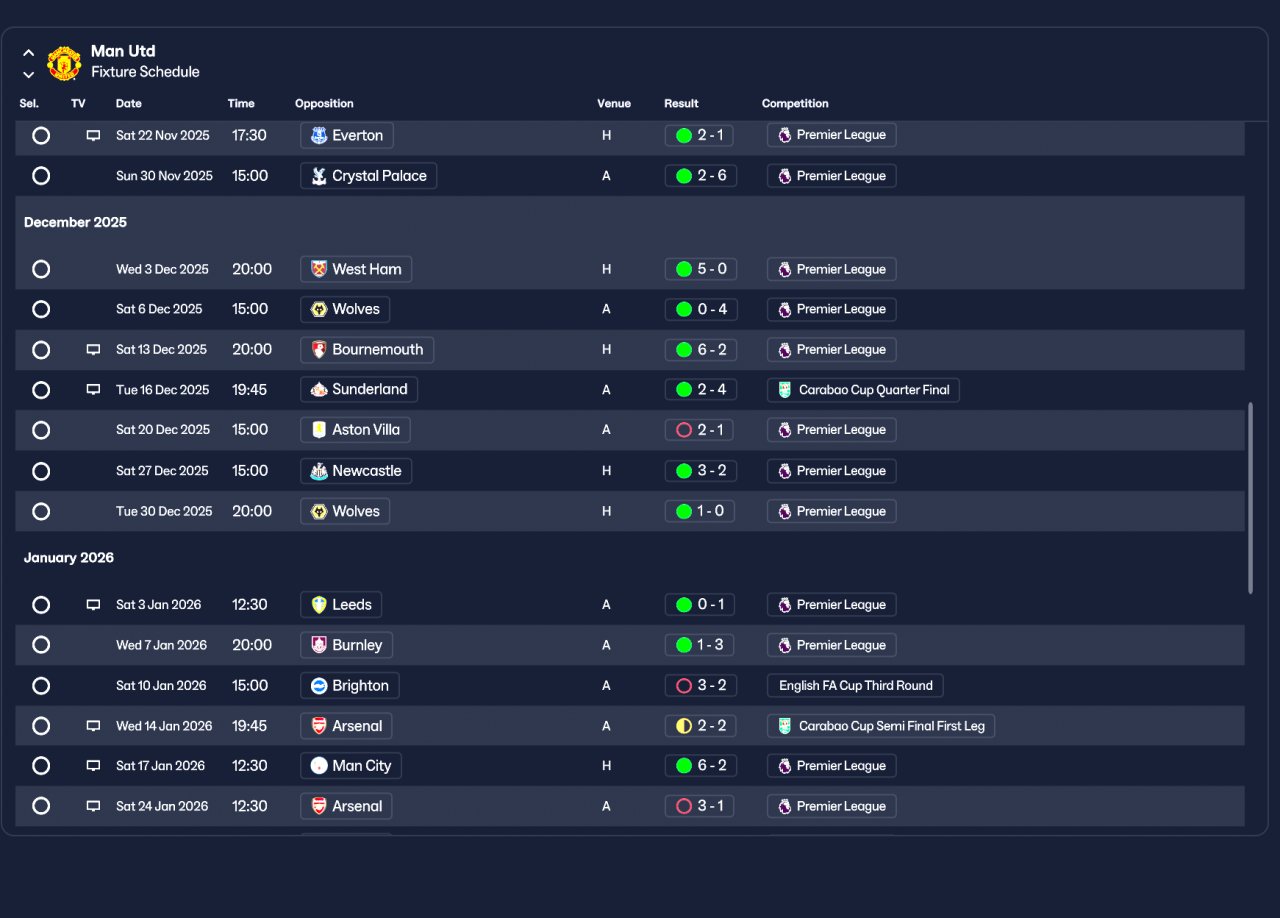Click the Carabao Cup logo on Sunderland row
The height and width of the screenshot is (918, 1280).
point(785,390)
